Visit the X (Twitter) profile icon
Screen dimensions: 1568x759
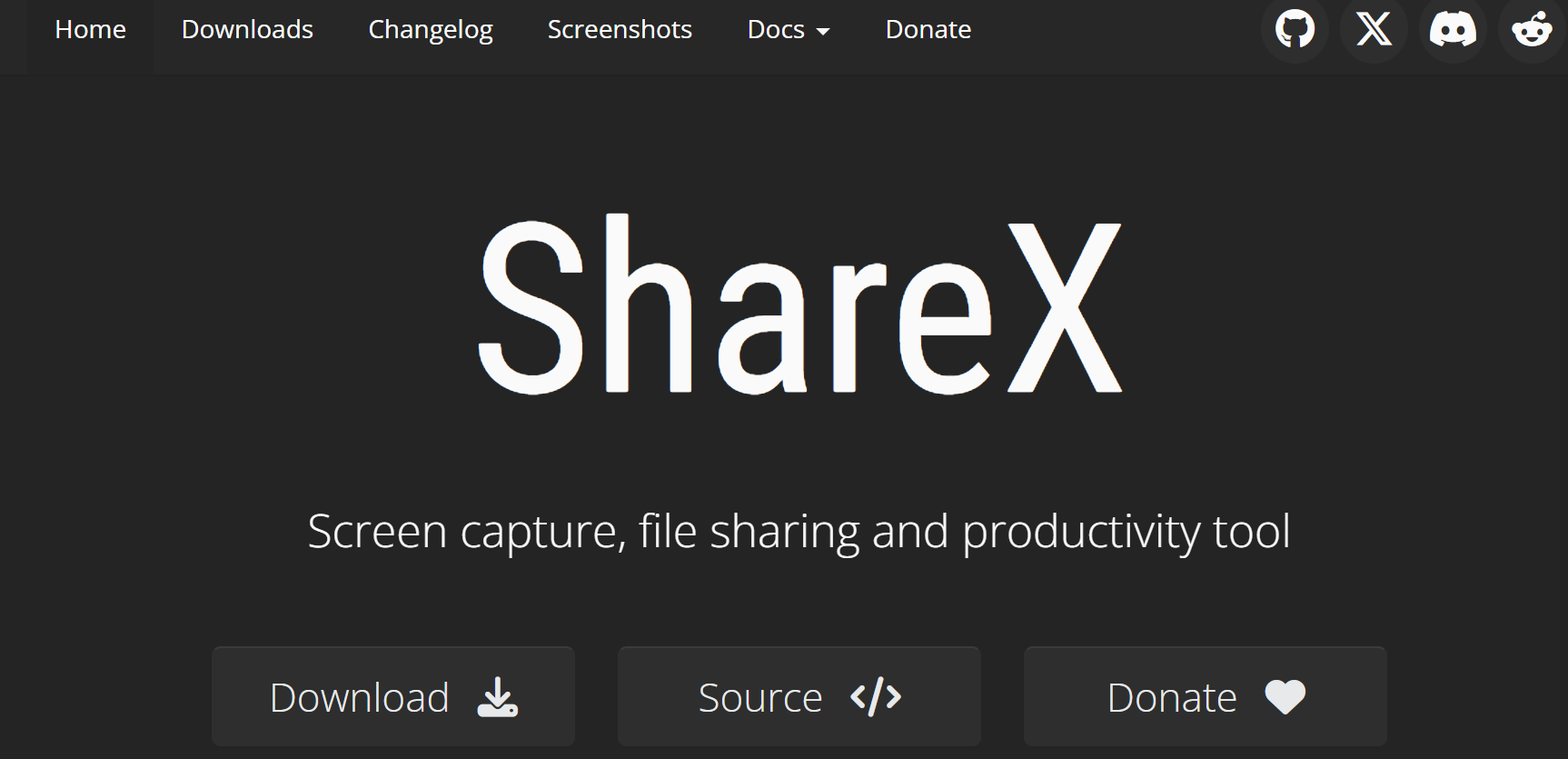point(1374,29)
